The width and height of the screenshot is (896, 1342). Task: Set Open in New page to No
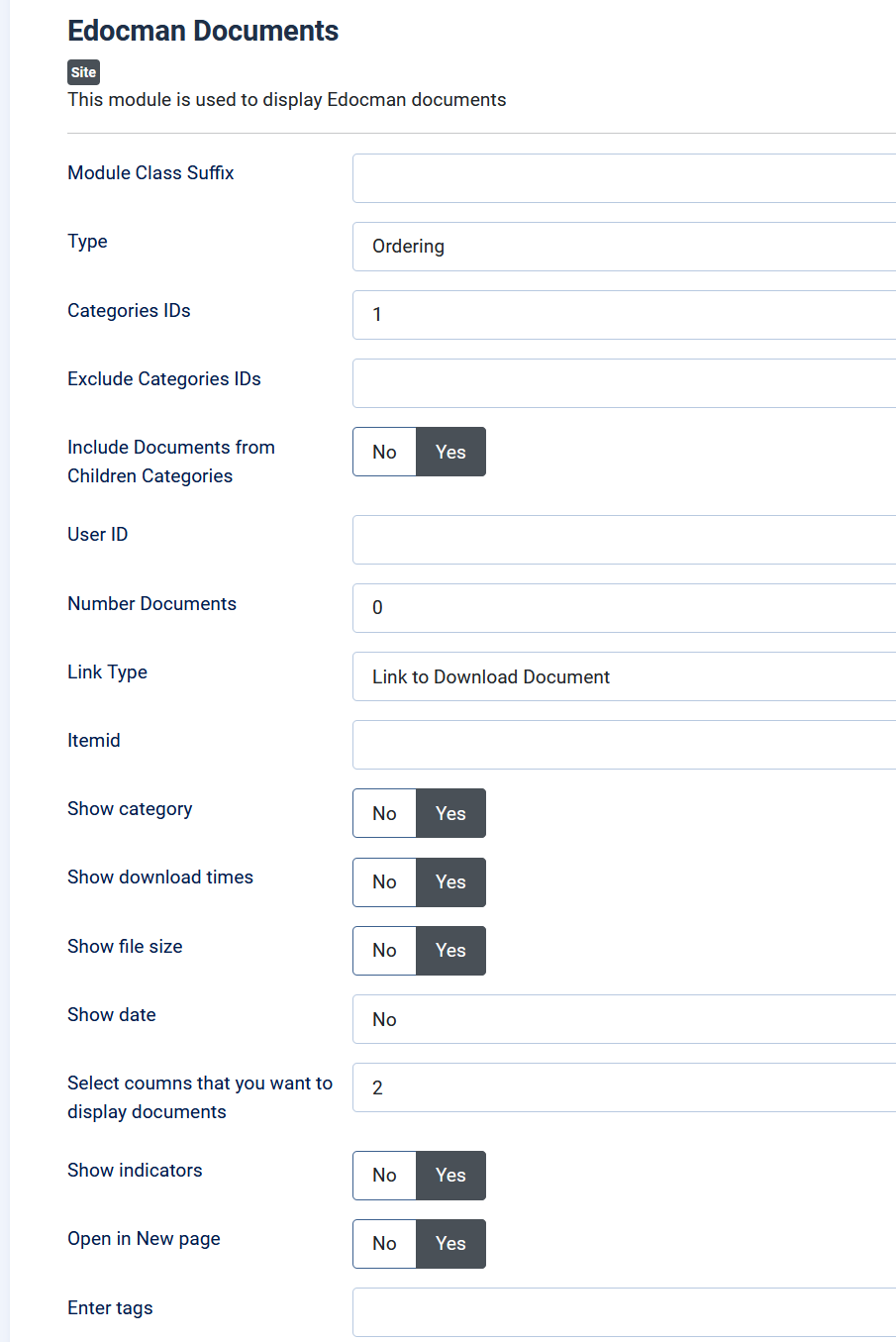[x=384, y=1244]
